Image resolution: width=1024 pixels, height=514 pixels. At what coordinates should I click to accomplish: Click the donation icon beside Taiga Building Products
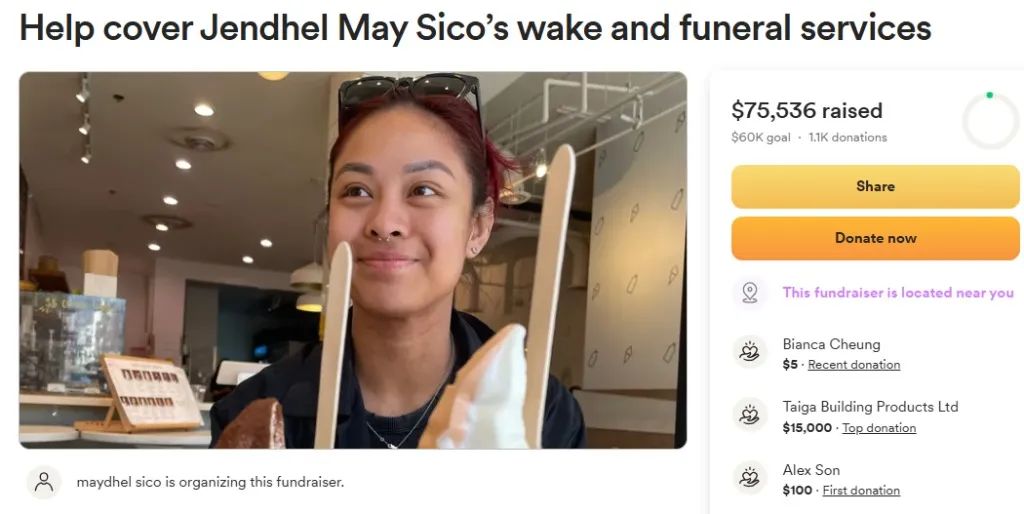click(x=750, y=415)
